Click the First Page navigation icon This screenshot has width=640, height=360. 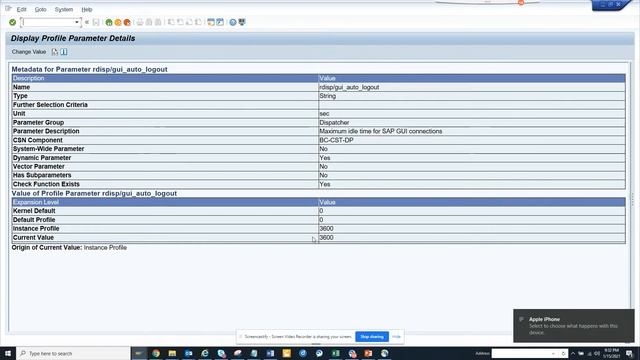(x=171, y=22)
